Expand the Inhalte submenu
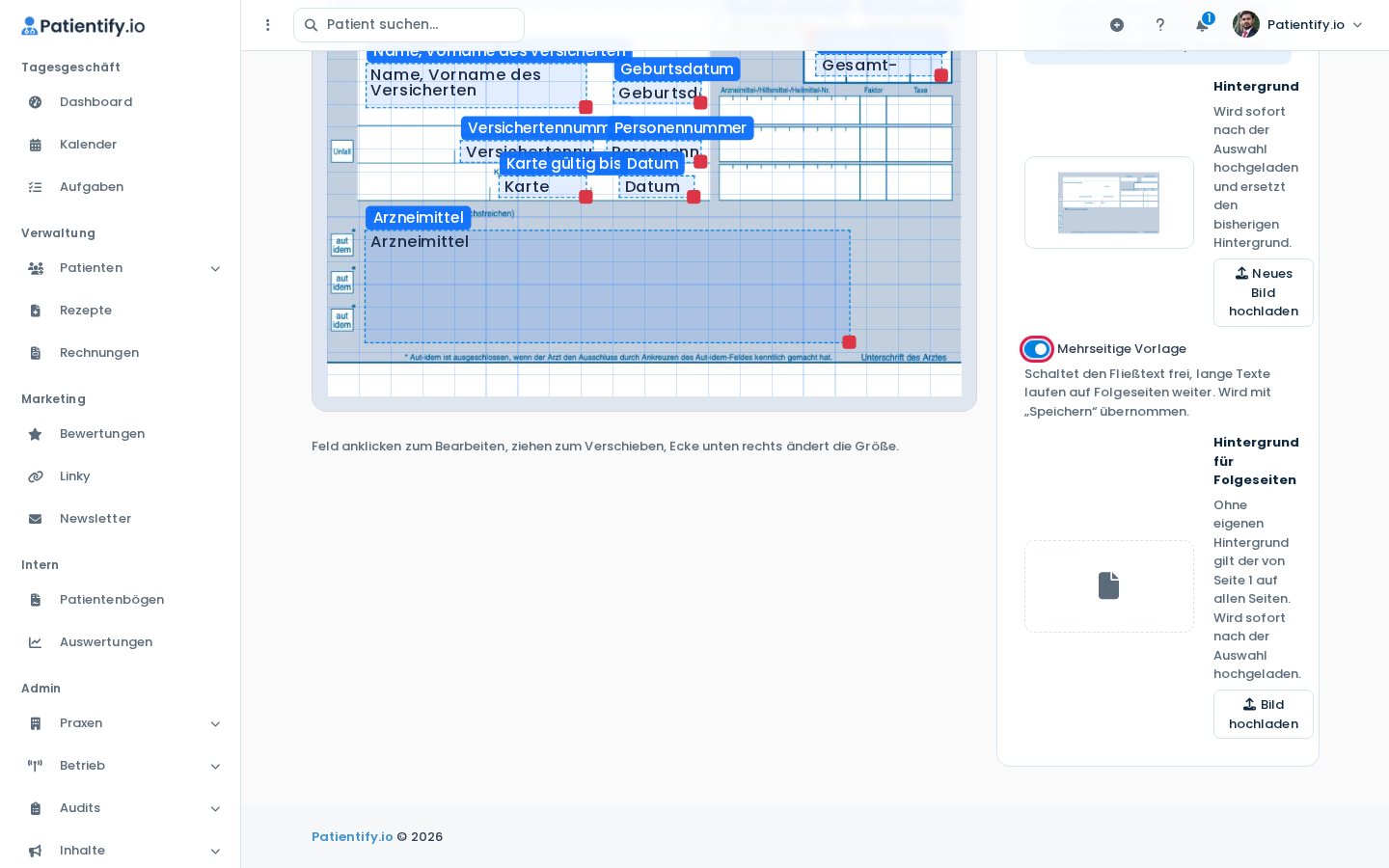 click(216, 851)
